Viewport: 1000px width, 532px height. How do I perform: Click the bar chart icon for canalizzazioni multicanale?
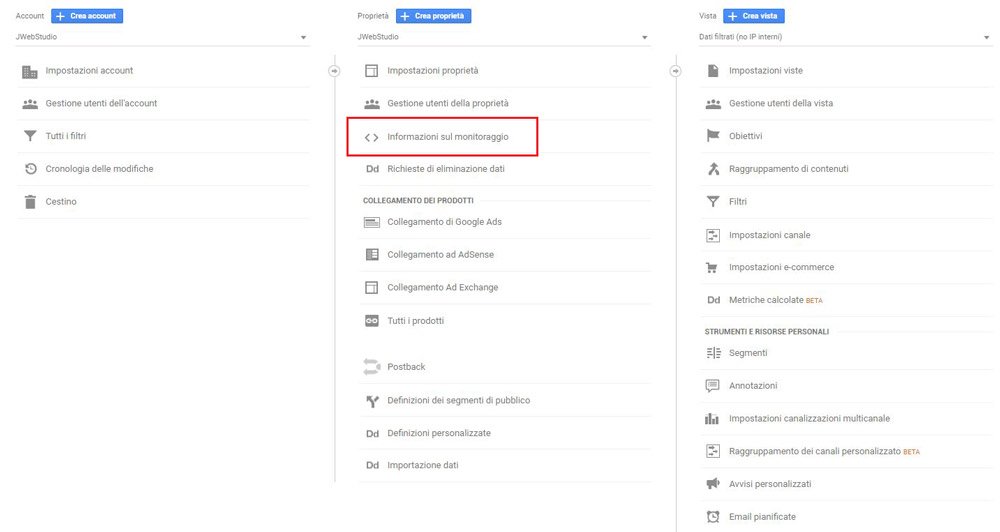tap(712, 418)
